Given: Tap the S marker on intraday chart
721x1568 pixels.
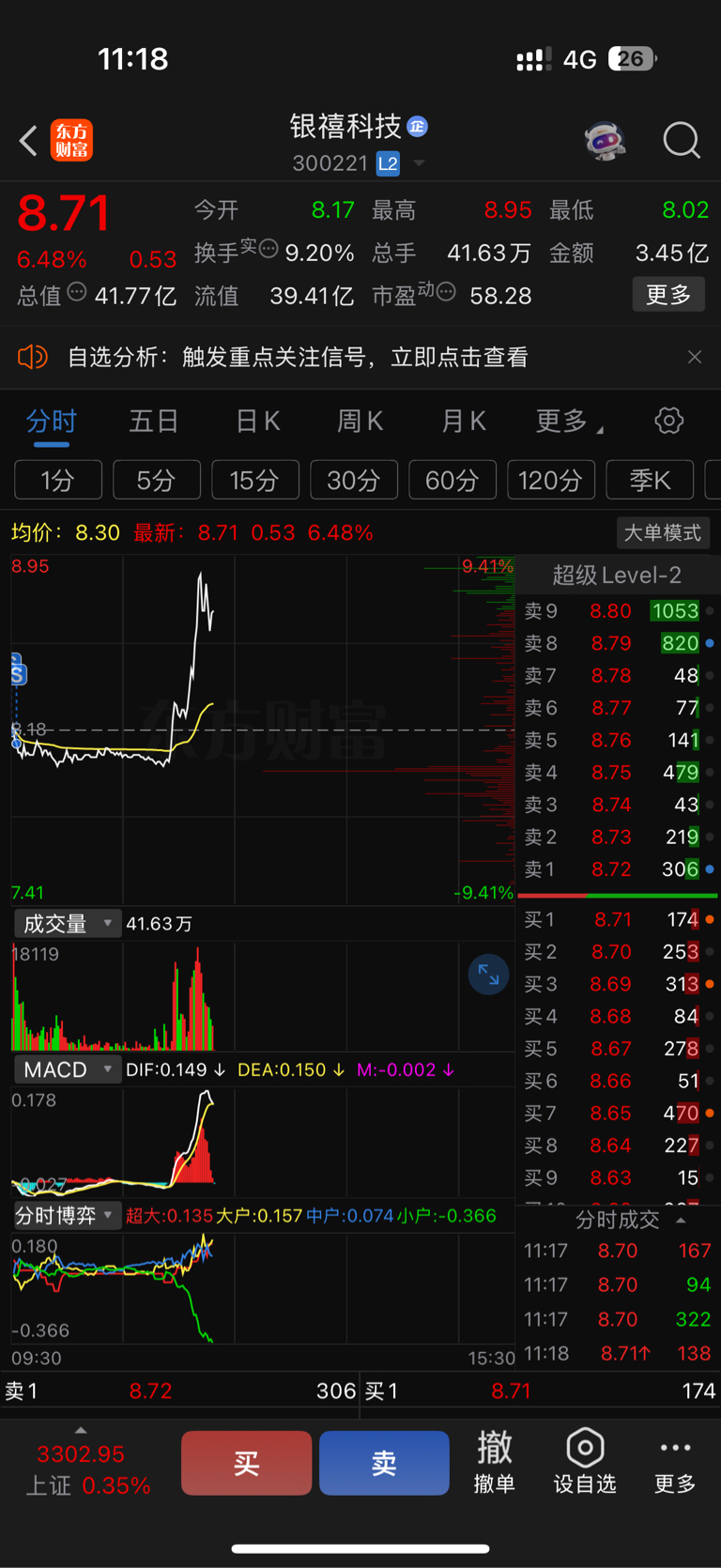Looking at the screenshot, I should [x=18, y=672].
